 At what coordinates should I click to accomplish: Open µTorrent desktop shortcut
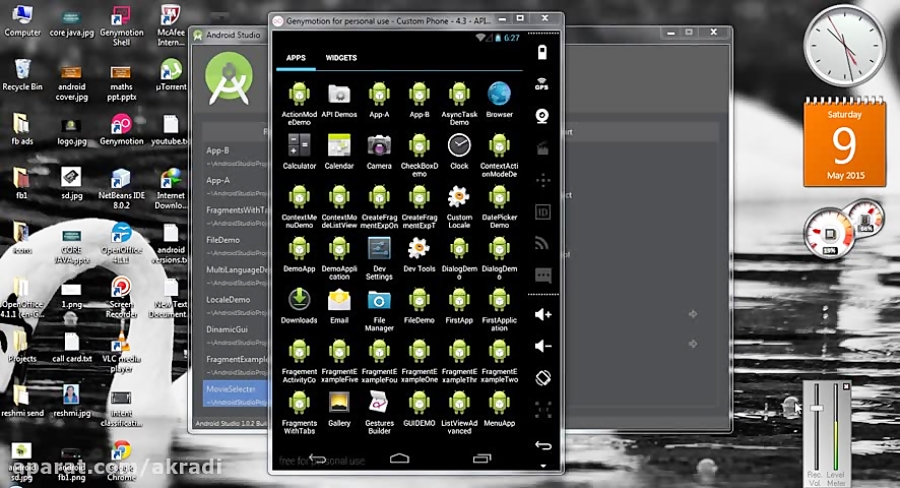tap(171, 75)
